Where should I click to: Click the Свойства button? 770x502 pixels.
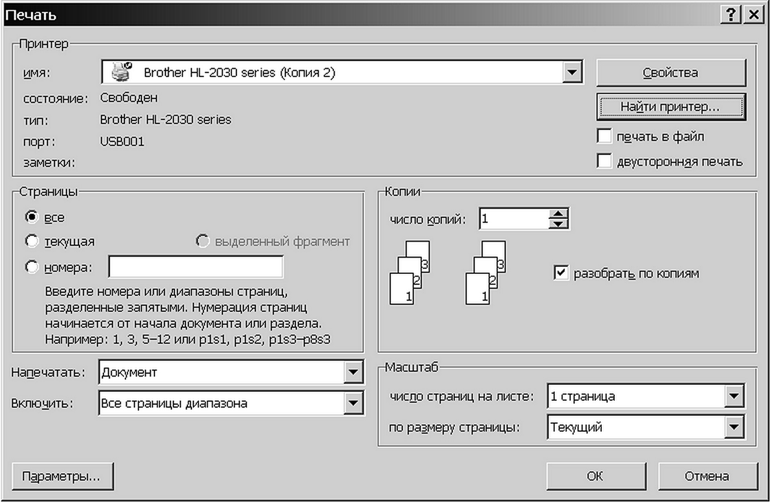(x=671, y=73)
